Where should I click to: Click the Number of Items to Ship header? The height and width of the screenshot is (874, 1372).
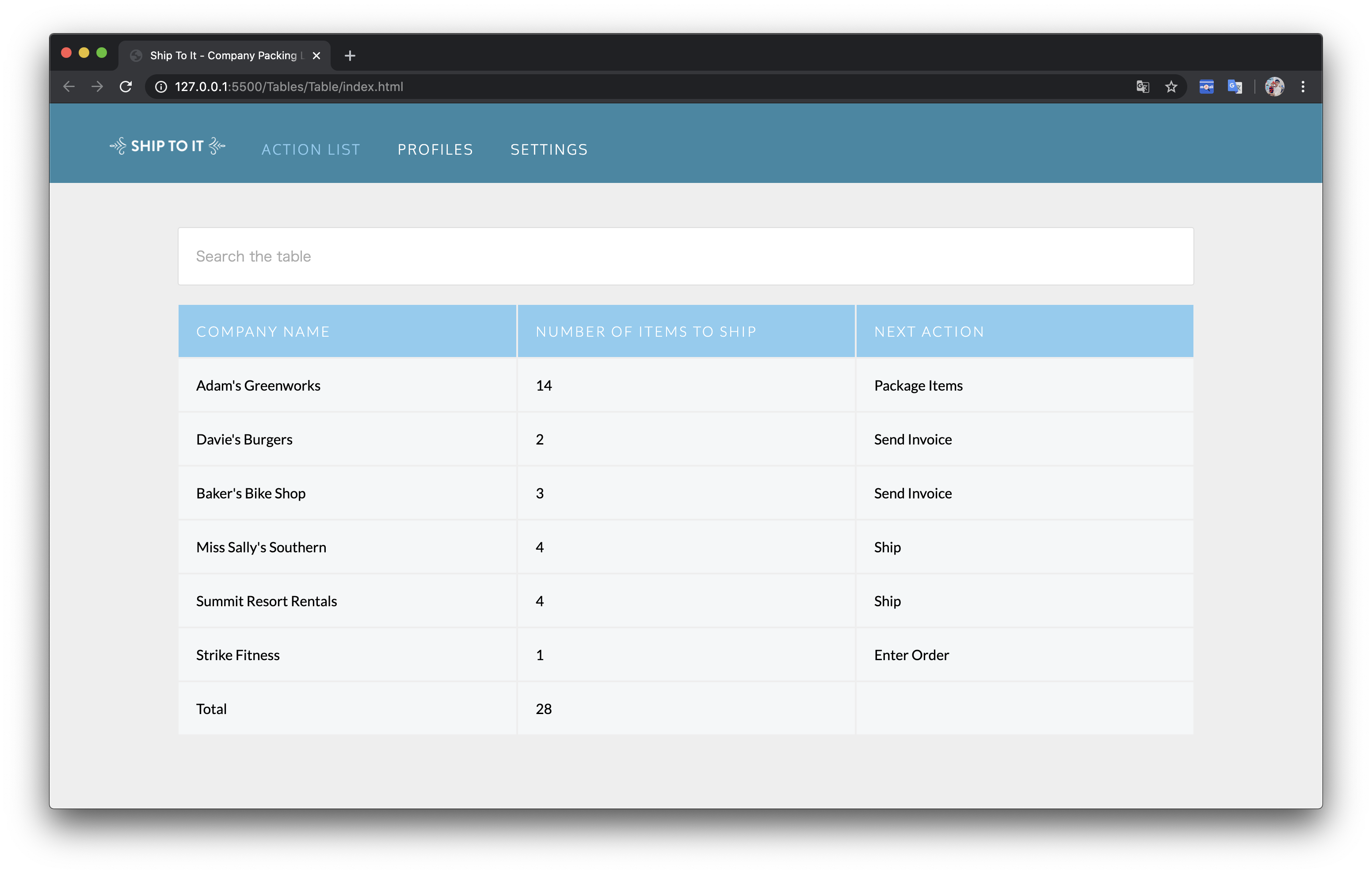click(x=646, y=331)
